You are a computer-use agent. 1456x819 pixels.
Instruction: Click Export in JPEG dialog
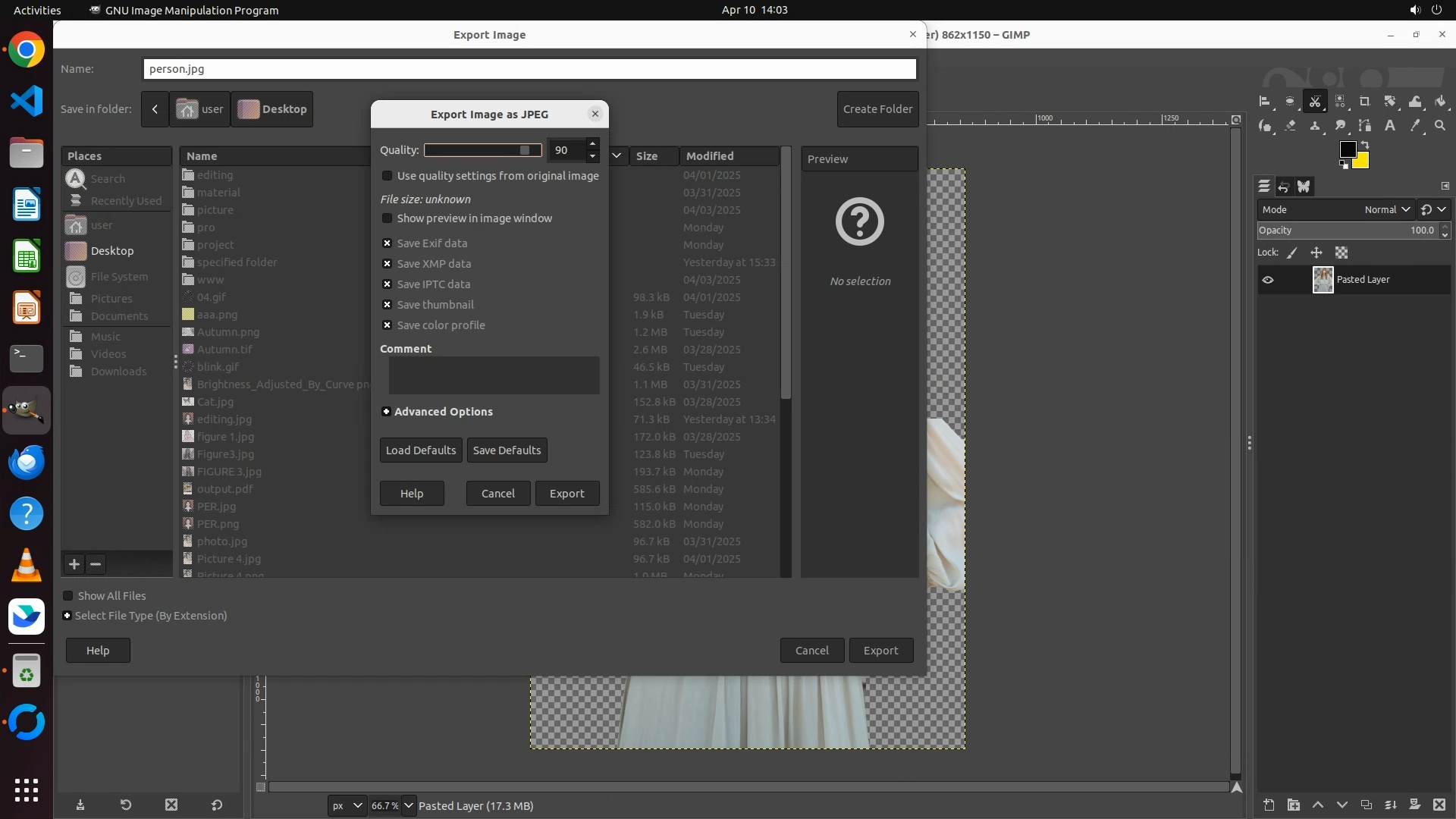pyautogui.click(x=566, y=494)
